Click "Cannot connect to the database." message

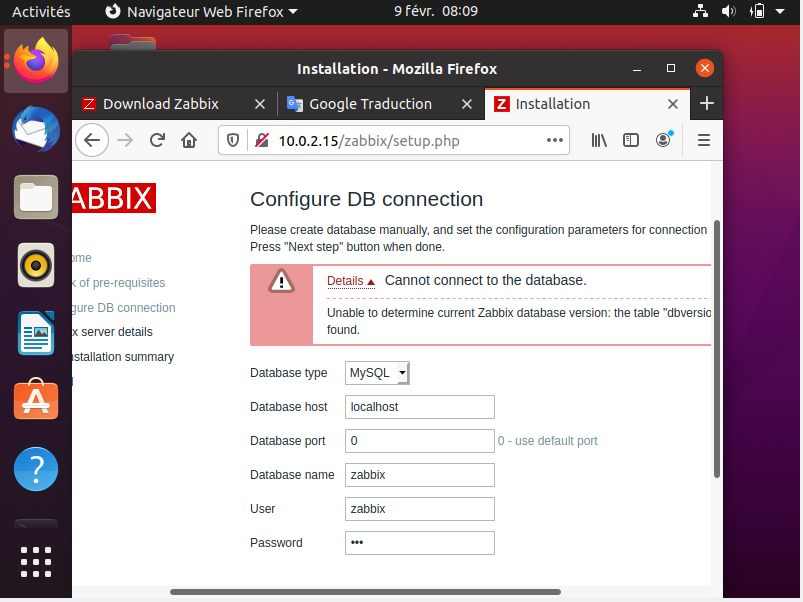point(485,280)
